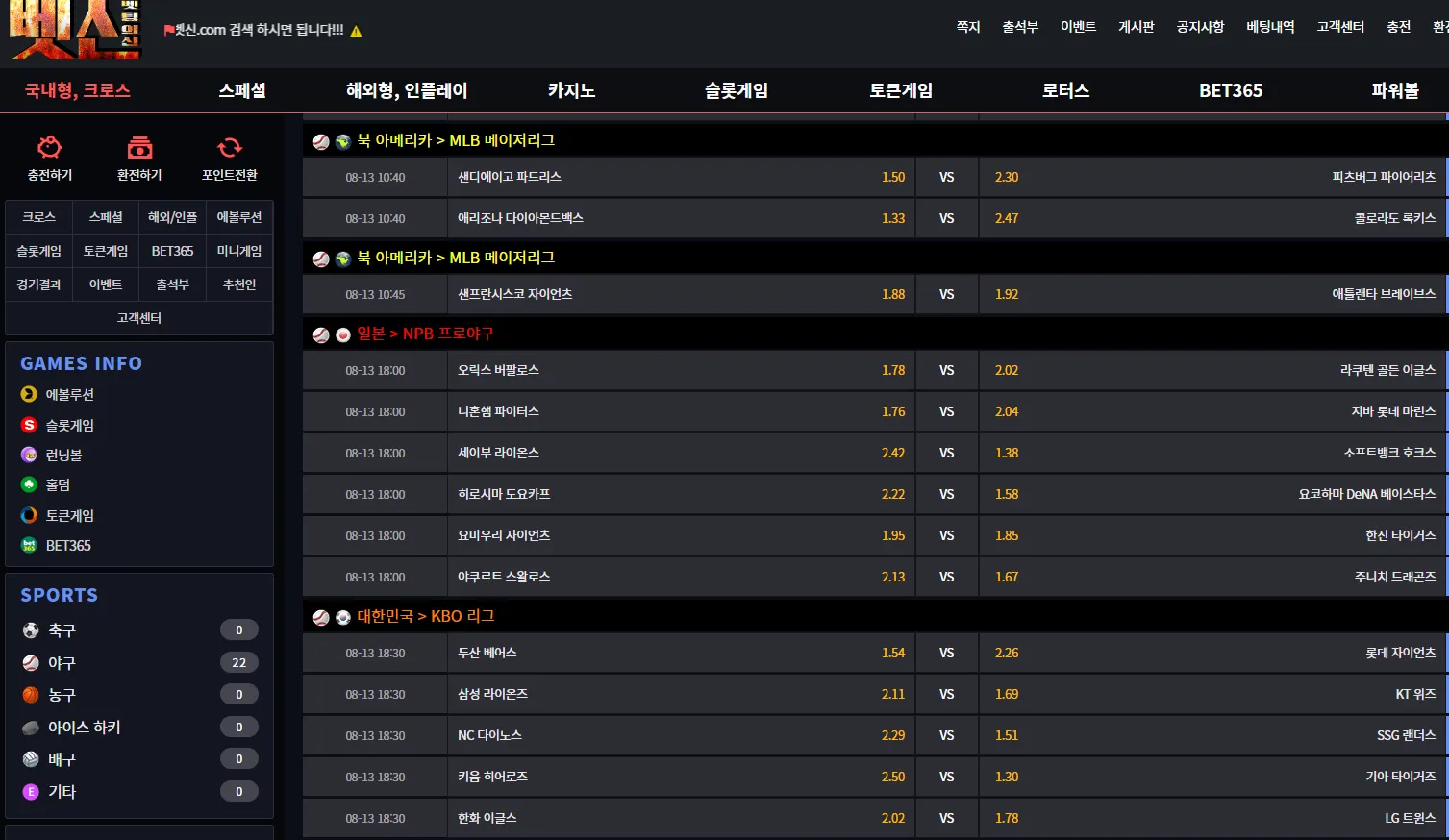This screenshot has width=1449, height=840.
Task: Open the 로터스 main menu tab
Action: point(1066,90)
